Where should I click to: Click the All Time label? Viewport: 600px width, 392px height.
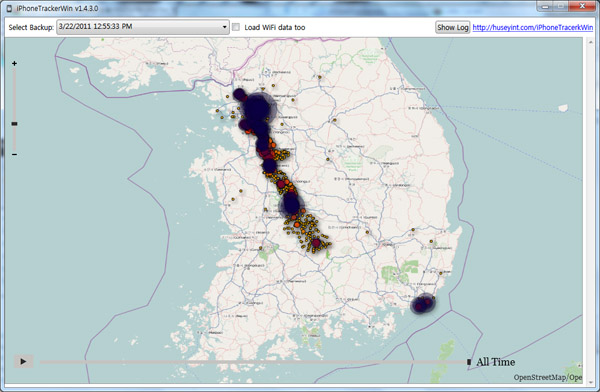496,362
